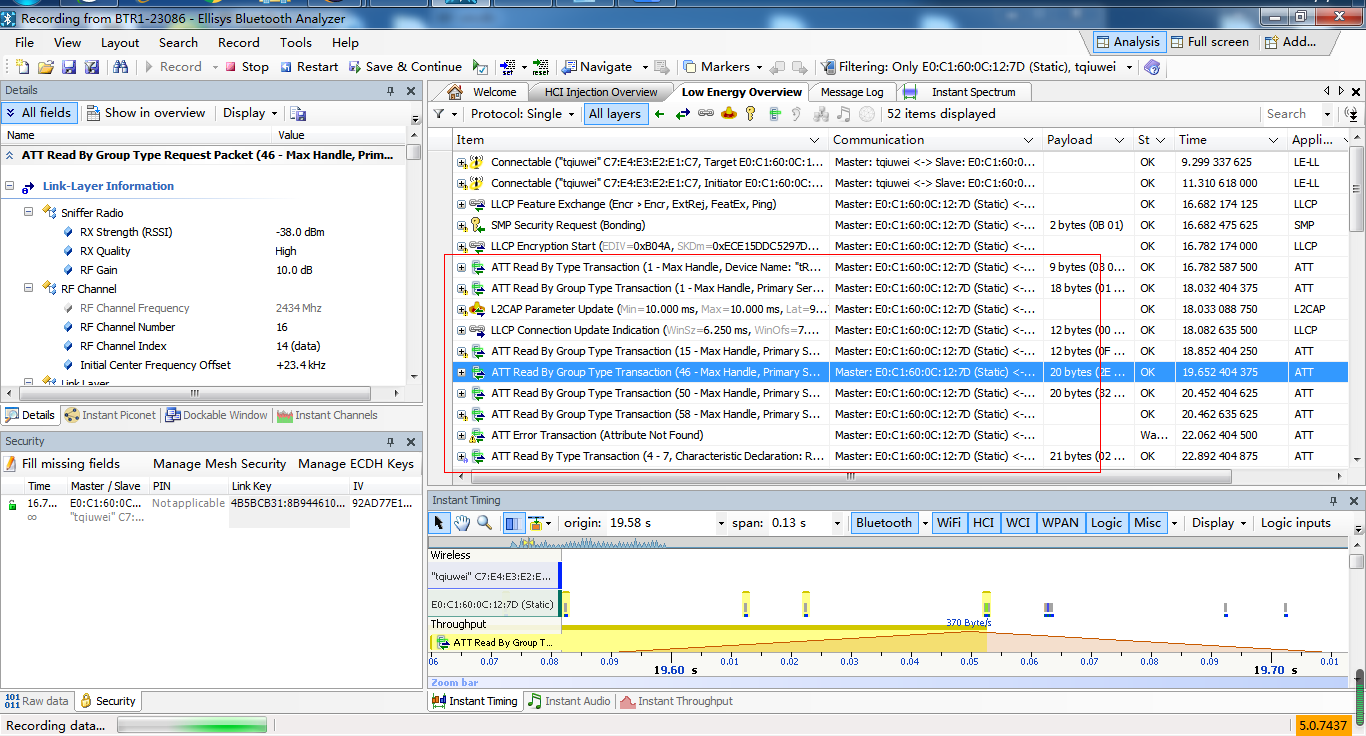Click the New file toolbar icon
Image resolution: width=1366 pixels, height=736 pixels.
click(23, 67)
